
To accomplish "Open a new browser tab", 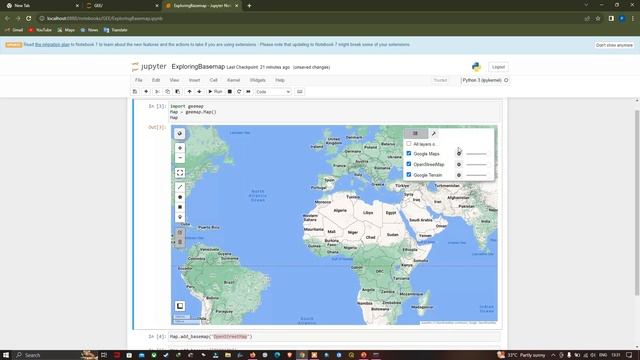I will [x=249, y=6].
